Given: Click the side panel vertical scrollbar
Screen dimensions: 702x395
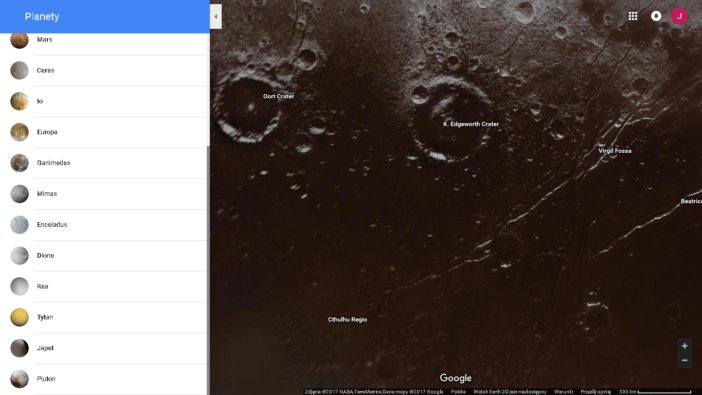Looking at the screenshot, I should [208, 269].
